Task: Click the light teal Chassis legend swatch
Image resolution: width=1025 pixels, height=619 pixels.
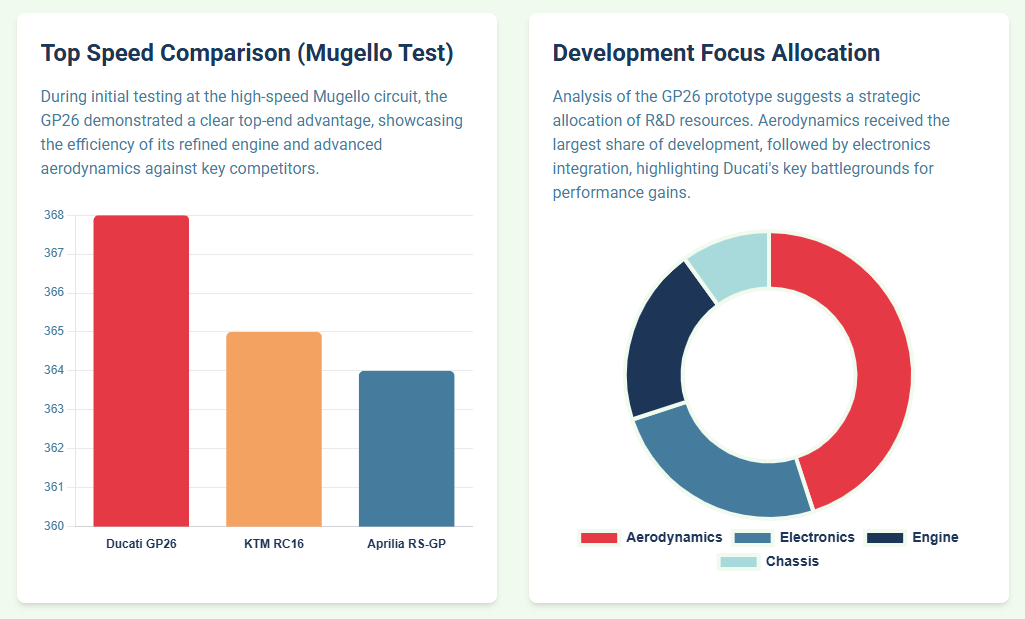Action: tap(738, 562)
